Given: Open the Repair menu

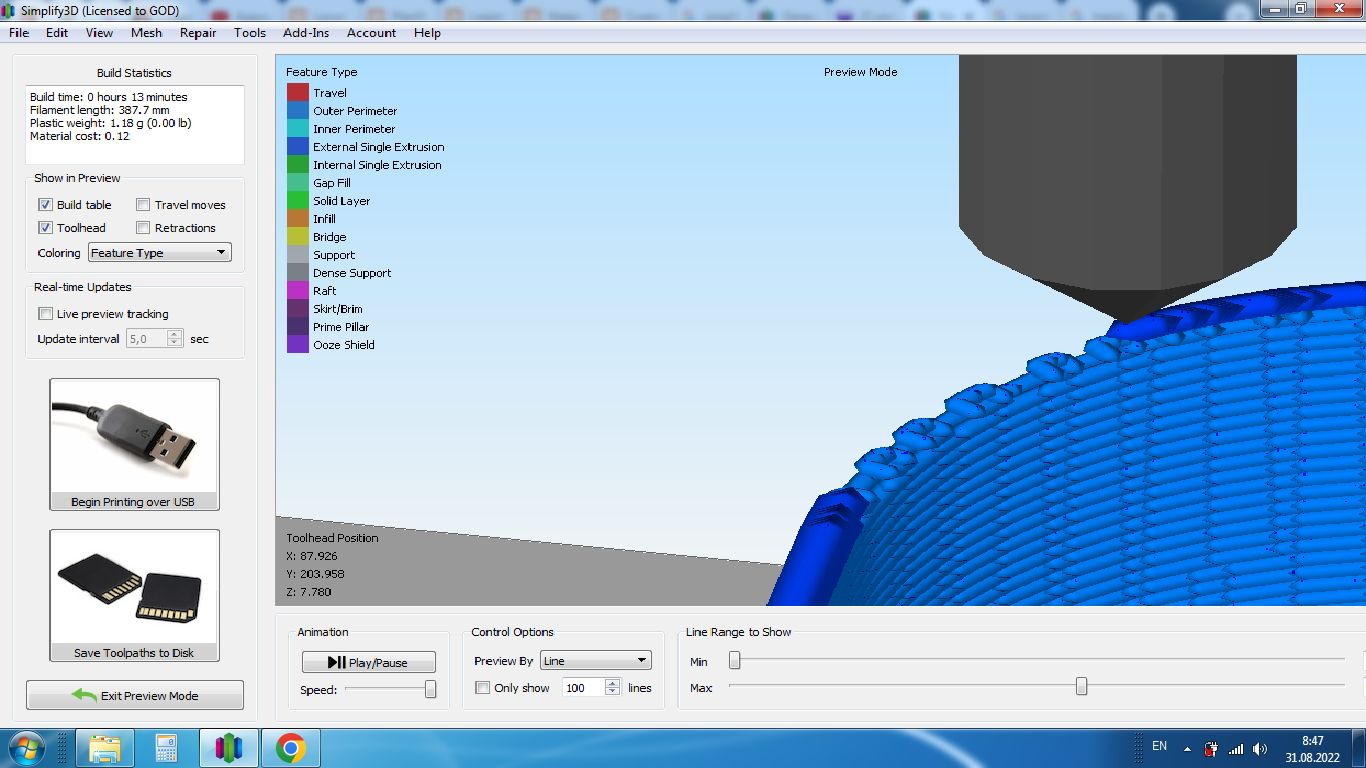Looking at the screenshot, I should point(198,33).
